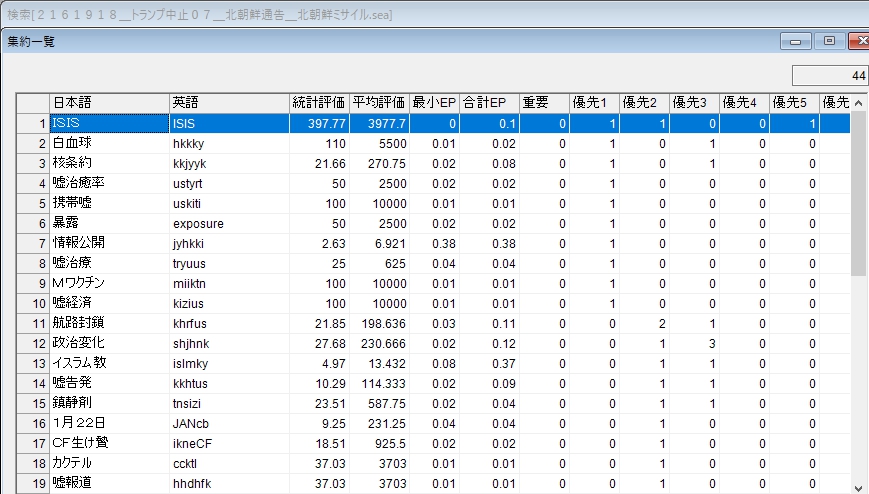Maximize the 集約一覧 window
Viewport: 869px width, 494px height.
coord(829,41)
